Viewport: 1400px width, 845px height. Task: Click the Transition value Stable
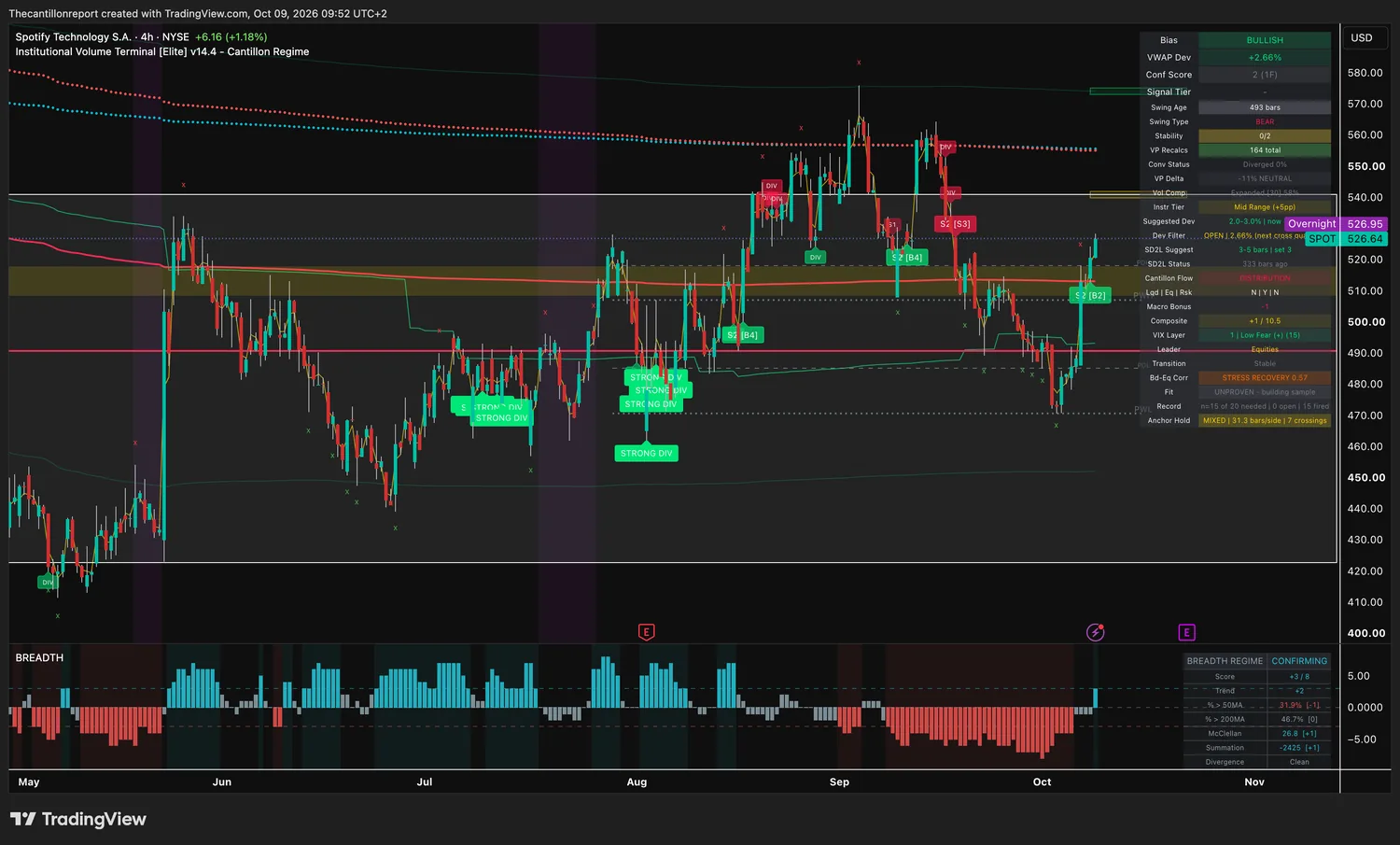pos(1265,364)
